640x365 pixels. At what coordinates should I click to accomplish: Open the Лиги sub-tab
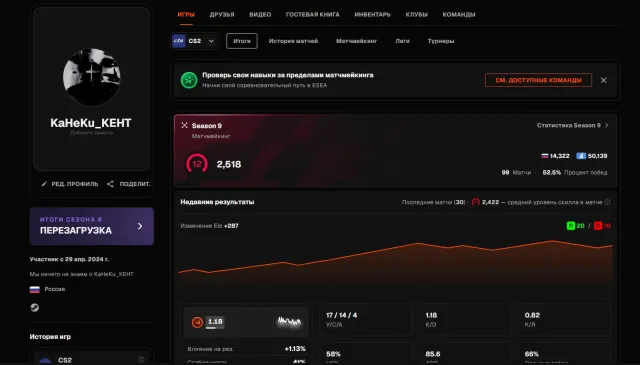coord(402,41)
